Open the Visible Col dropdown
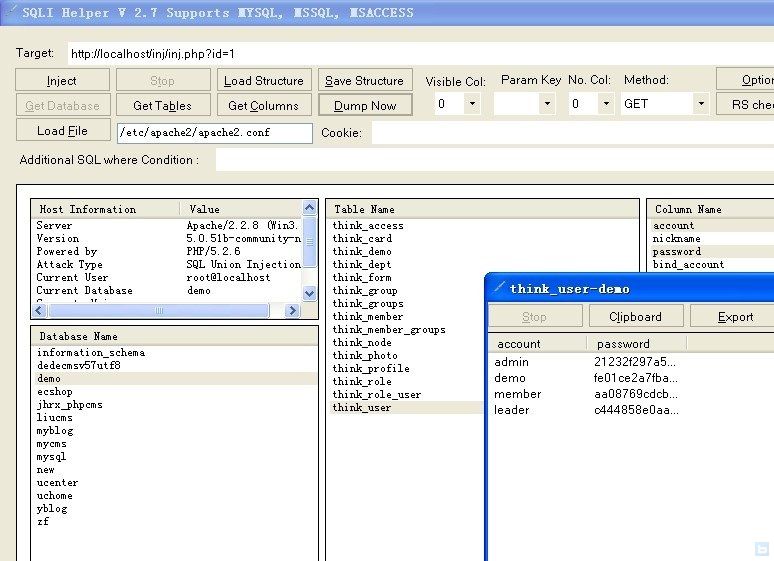 pos(472,104)
